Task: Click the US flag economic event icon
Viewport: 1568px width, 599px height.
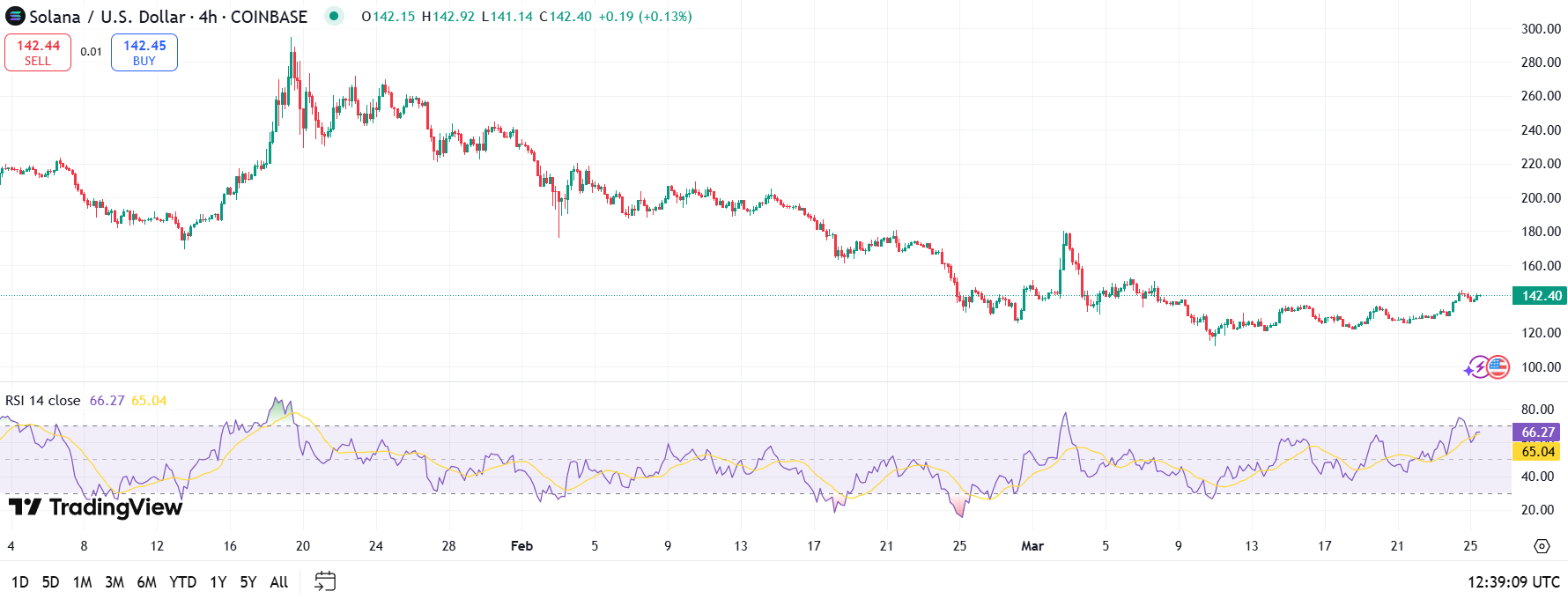Action: pyautogui.click(x=1498, y=367)
